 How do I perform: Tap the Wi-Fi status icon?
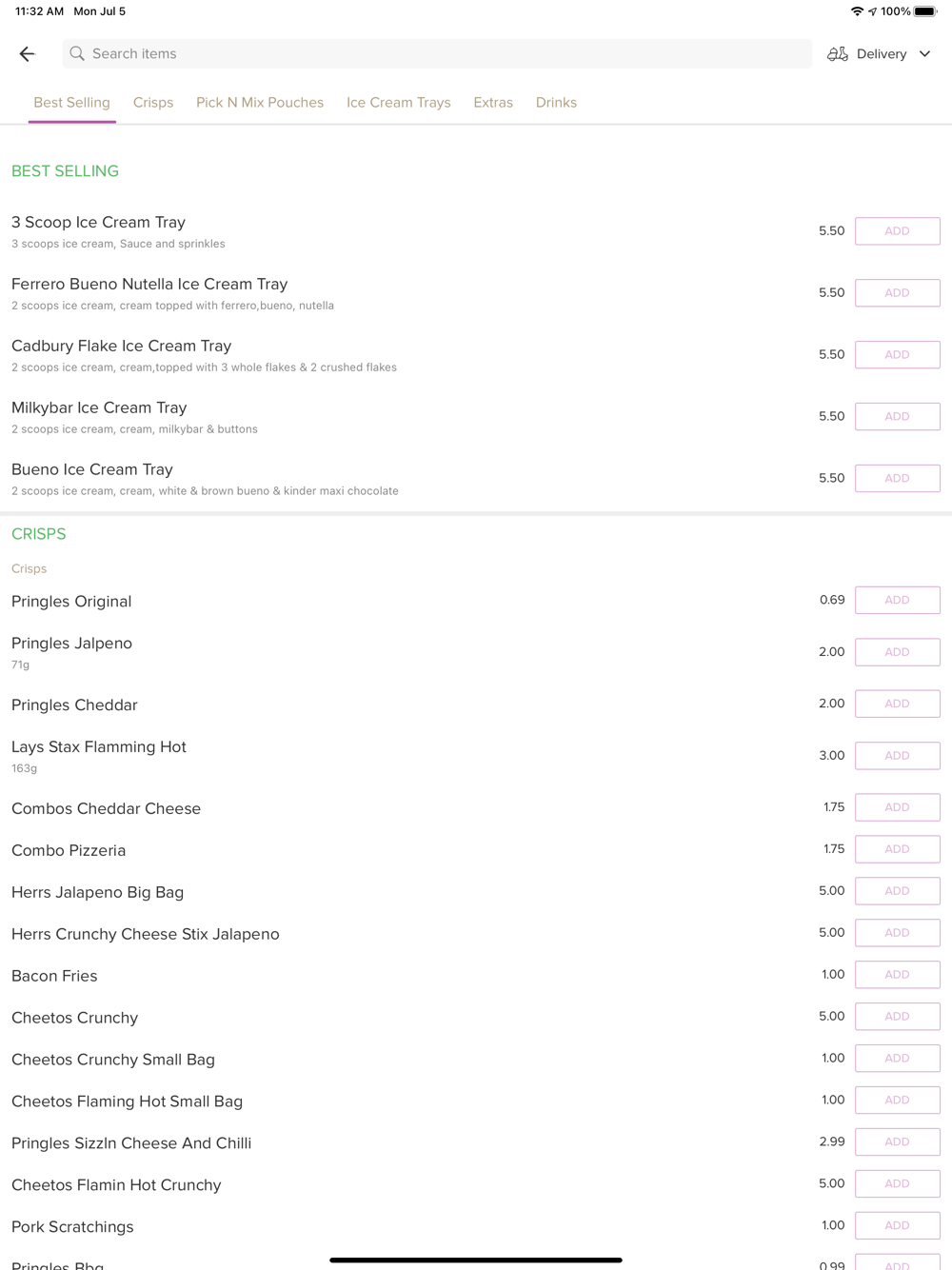pos(857,11)
